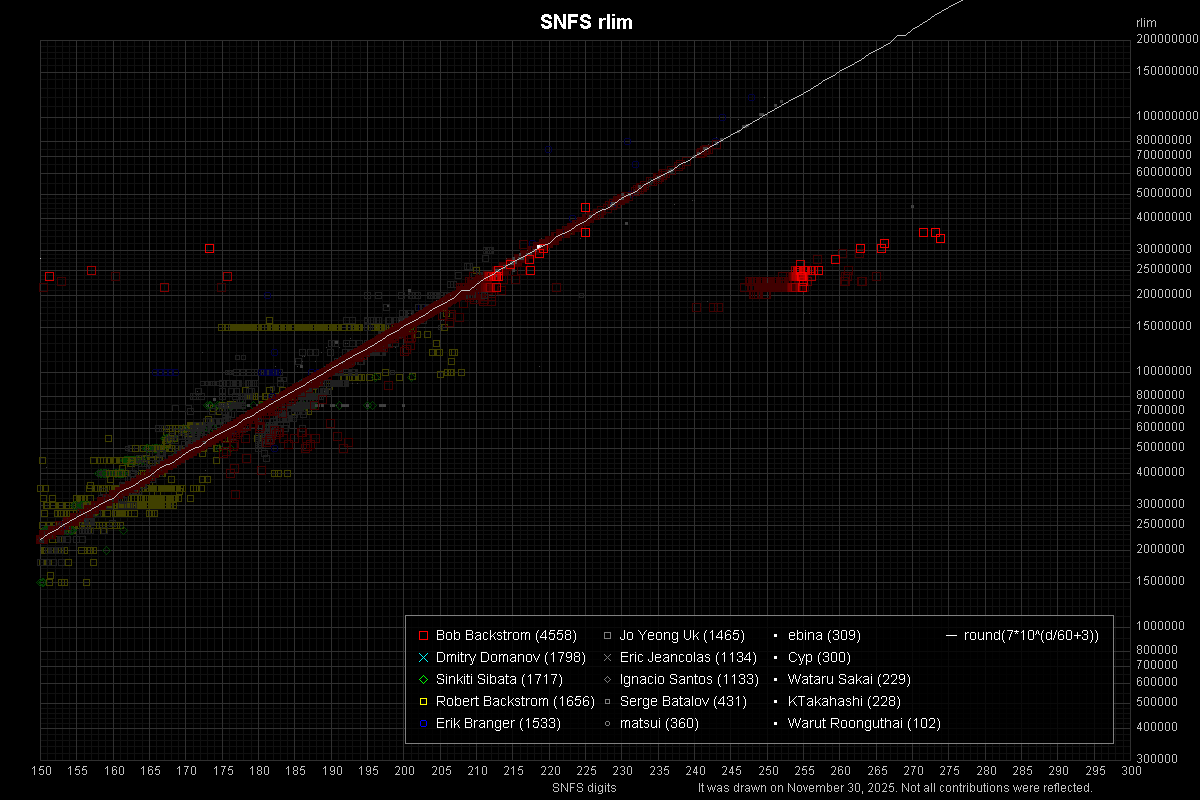
Task: Click the 250 tick label on the x-axis
Action: (768, 770)
